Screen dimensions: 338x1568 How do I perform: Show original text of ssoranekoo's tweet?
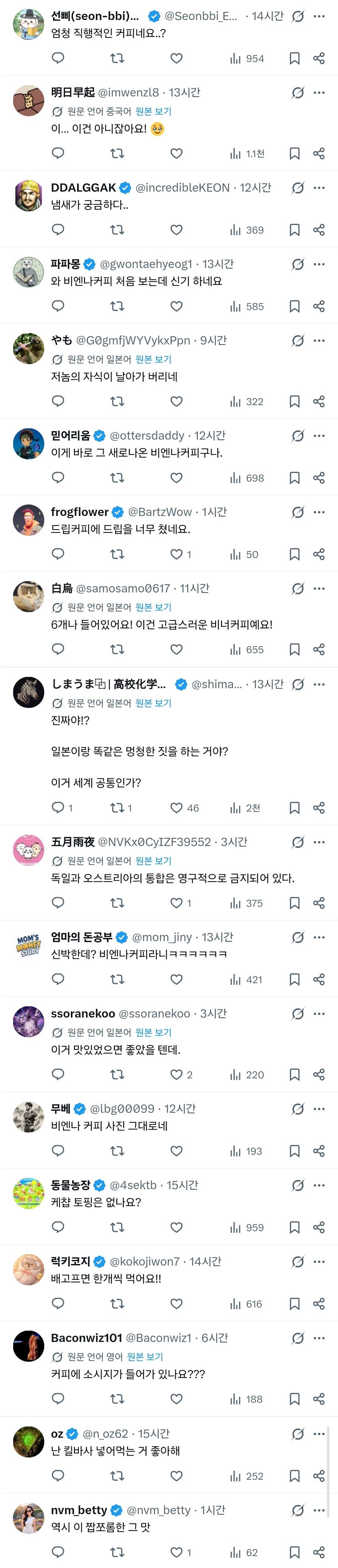click(x=153, y=1032)
